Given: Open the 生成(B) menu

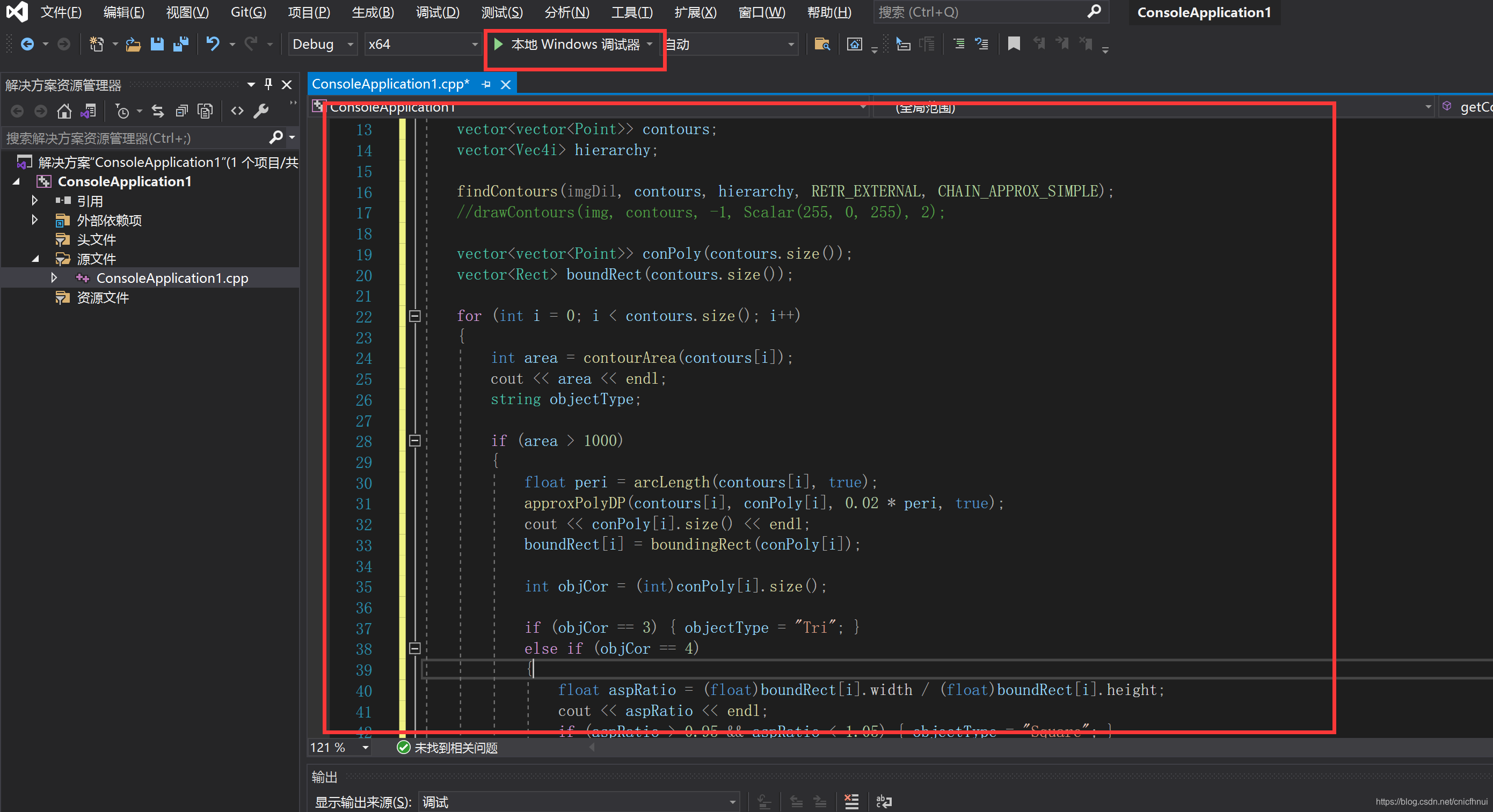Looking at the screenshot, I should coord(373,12).
